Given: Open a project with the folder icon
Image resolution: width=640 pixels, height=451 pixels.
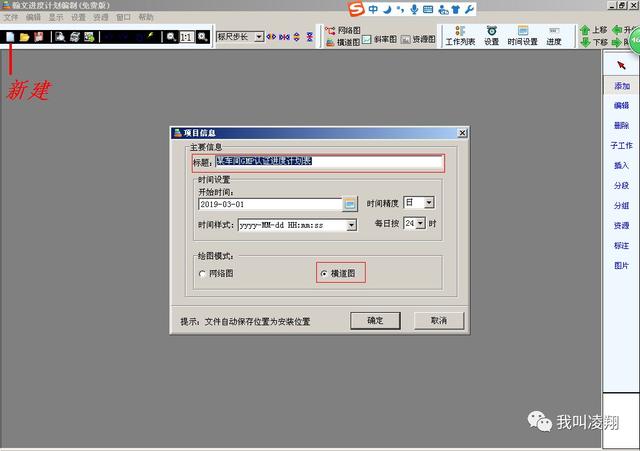Looking at the screenshot, I should [x=24, y=37].
